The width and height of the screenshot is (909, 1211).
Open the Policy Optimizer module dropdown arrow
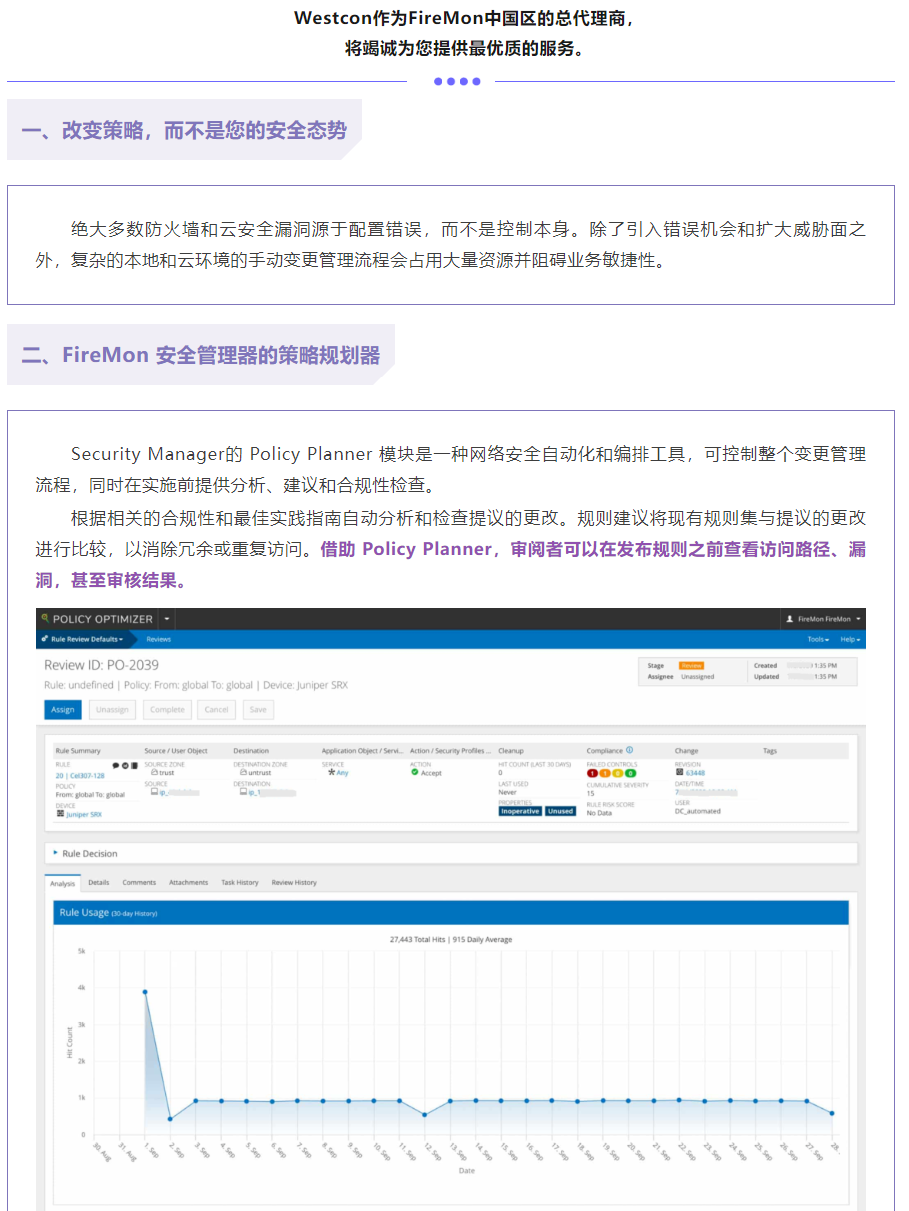click(167, 619)
